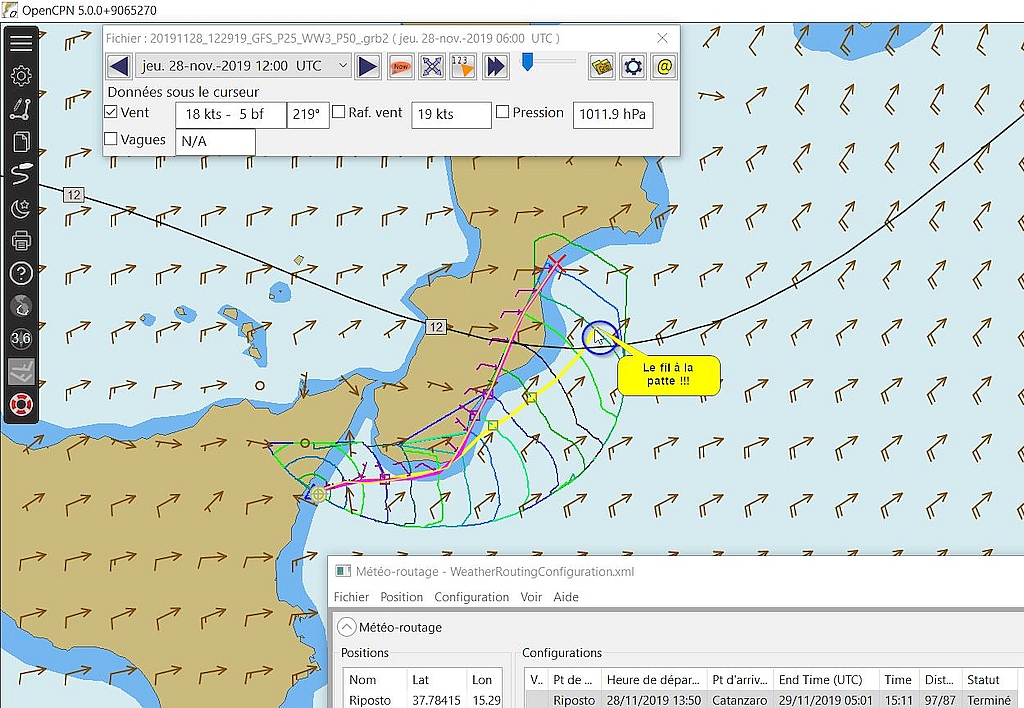Open GRIB settings gear icon

point(633,66)
